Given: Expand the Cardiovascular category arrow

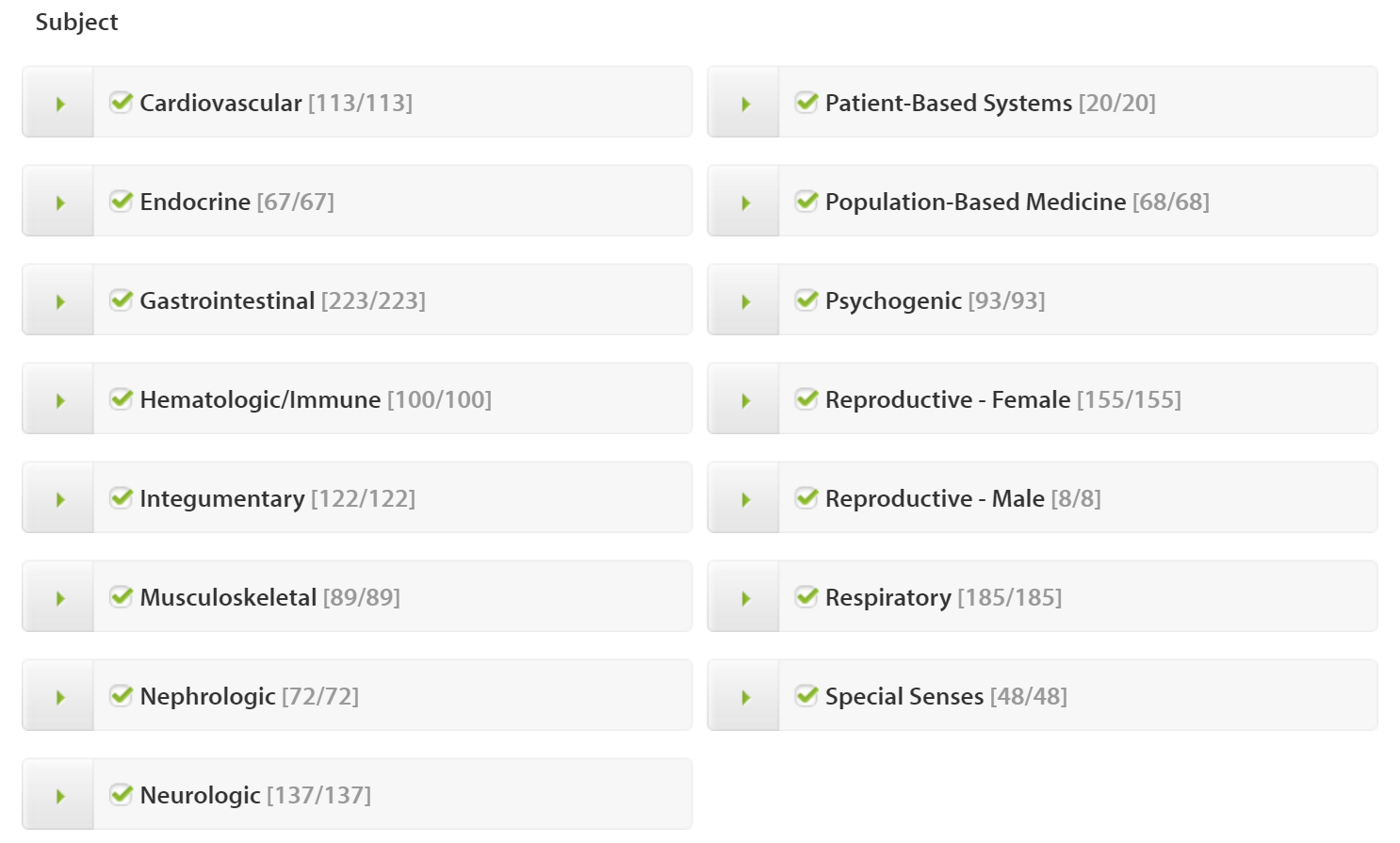Looking at the screenshot, I should pyautogui.click(x=57, y=102).
